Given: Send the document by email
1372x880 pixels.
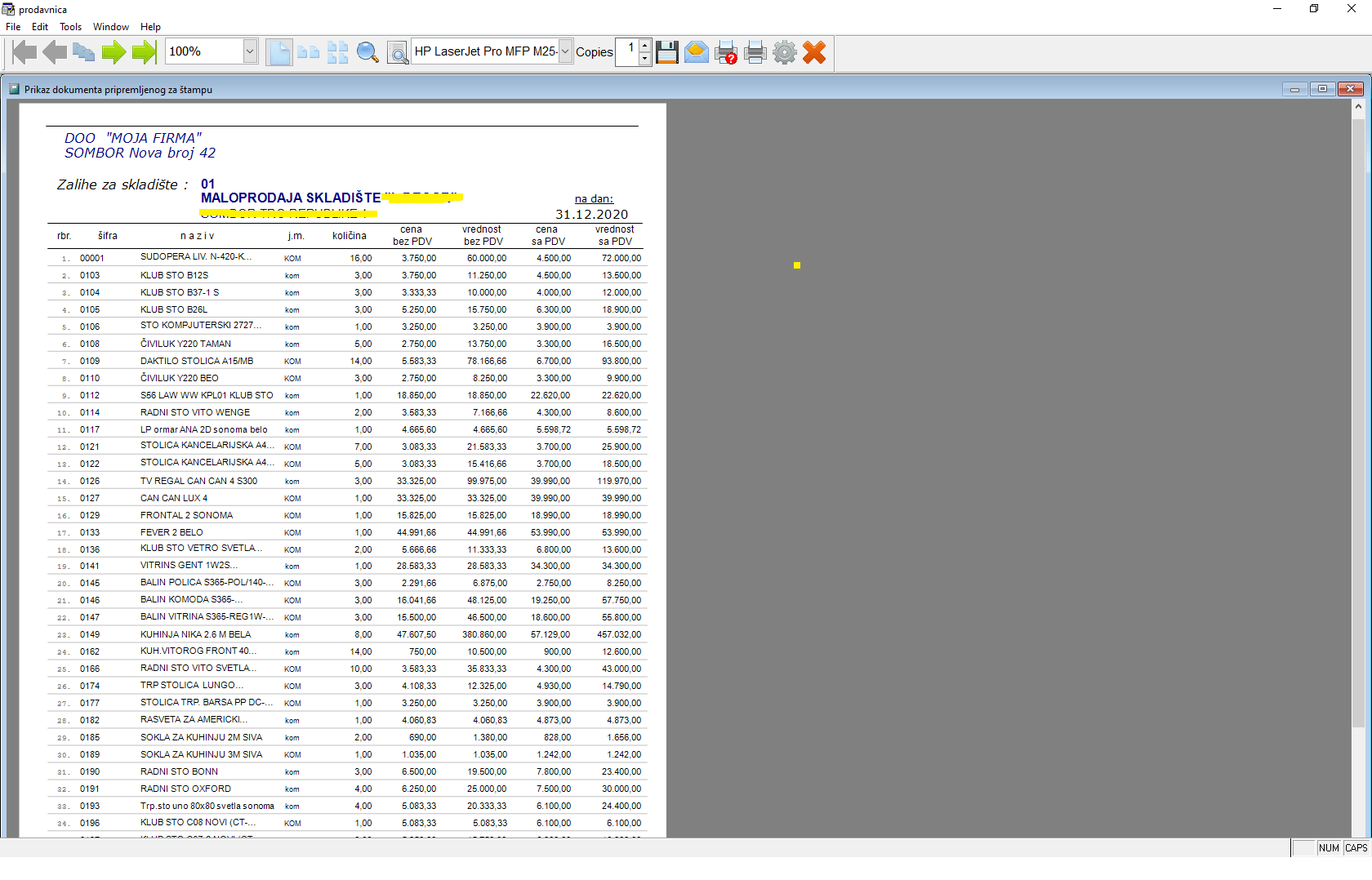Looking at the screenshot, I should 696,52.
